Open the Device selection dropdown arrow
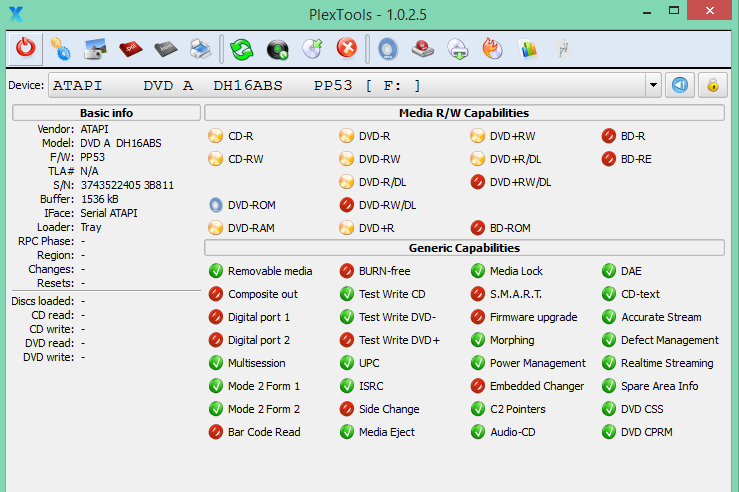Viewport: 739px width, 492px height. pos(653,85)
